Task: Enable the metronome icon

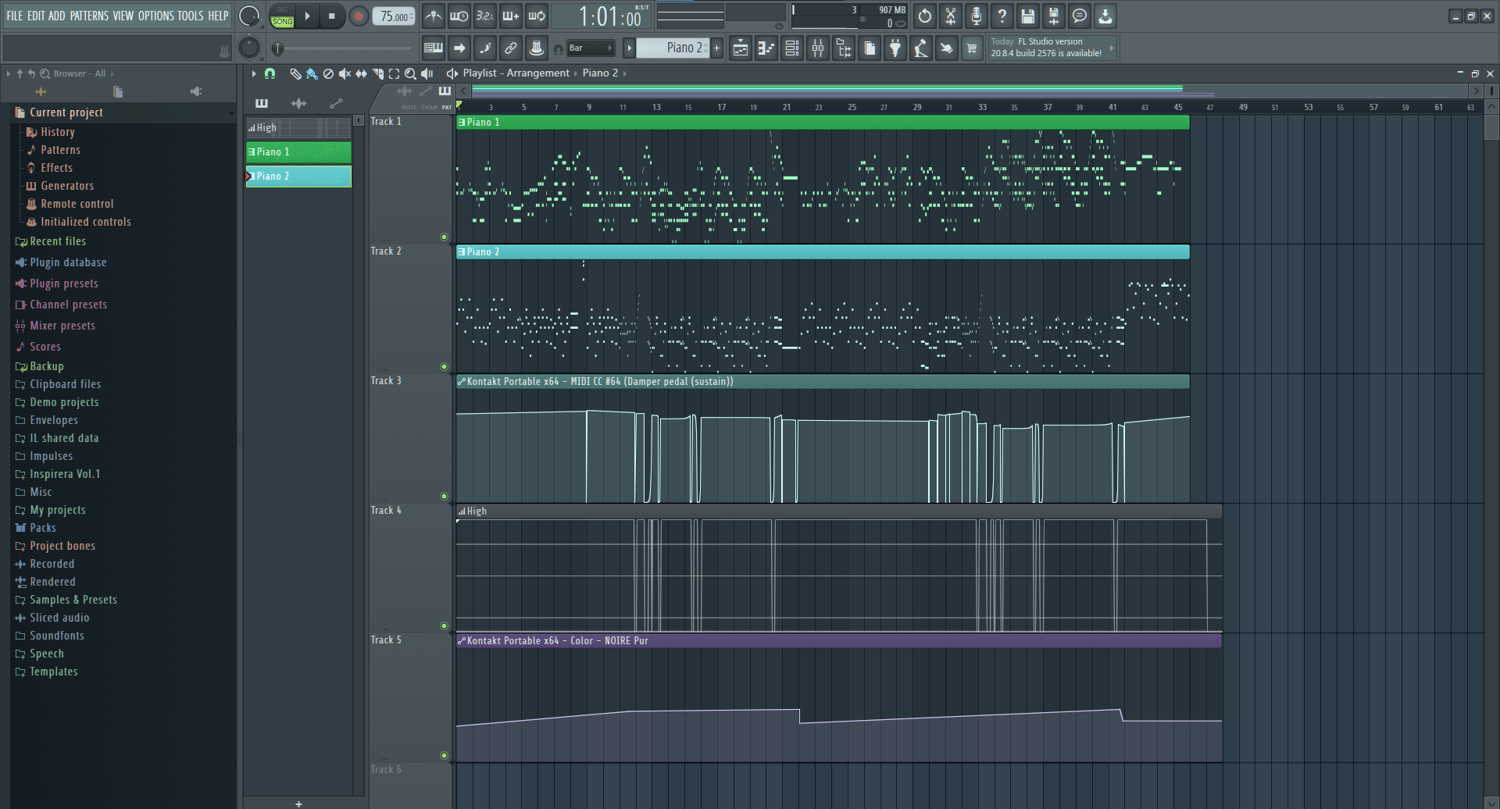Action: pos(433,16)
